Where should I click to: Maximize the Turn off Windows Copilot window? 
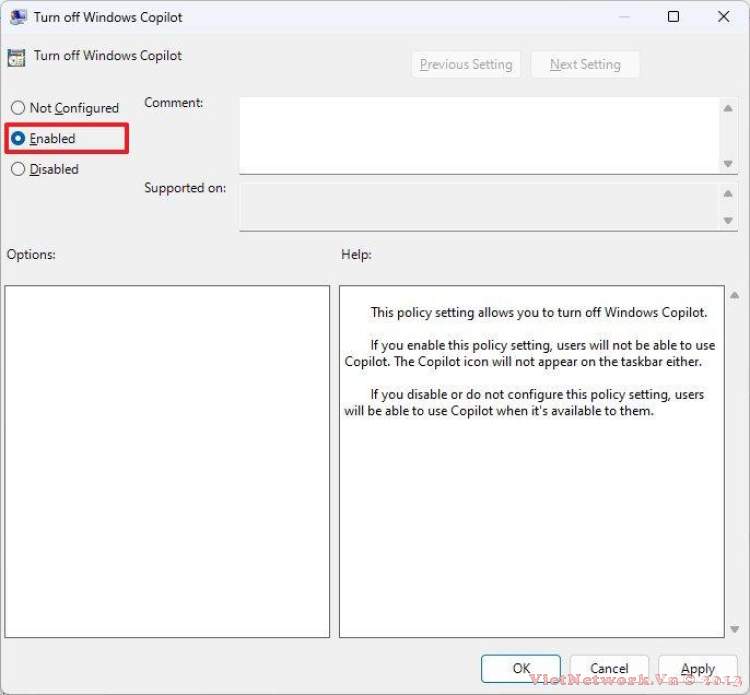673,17
